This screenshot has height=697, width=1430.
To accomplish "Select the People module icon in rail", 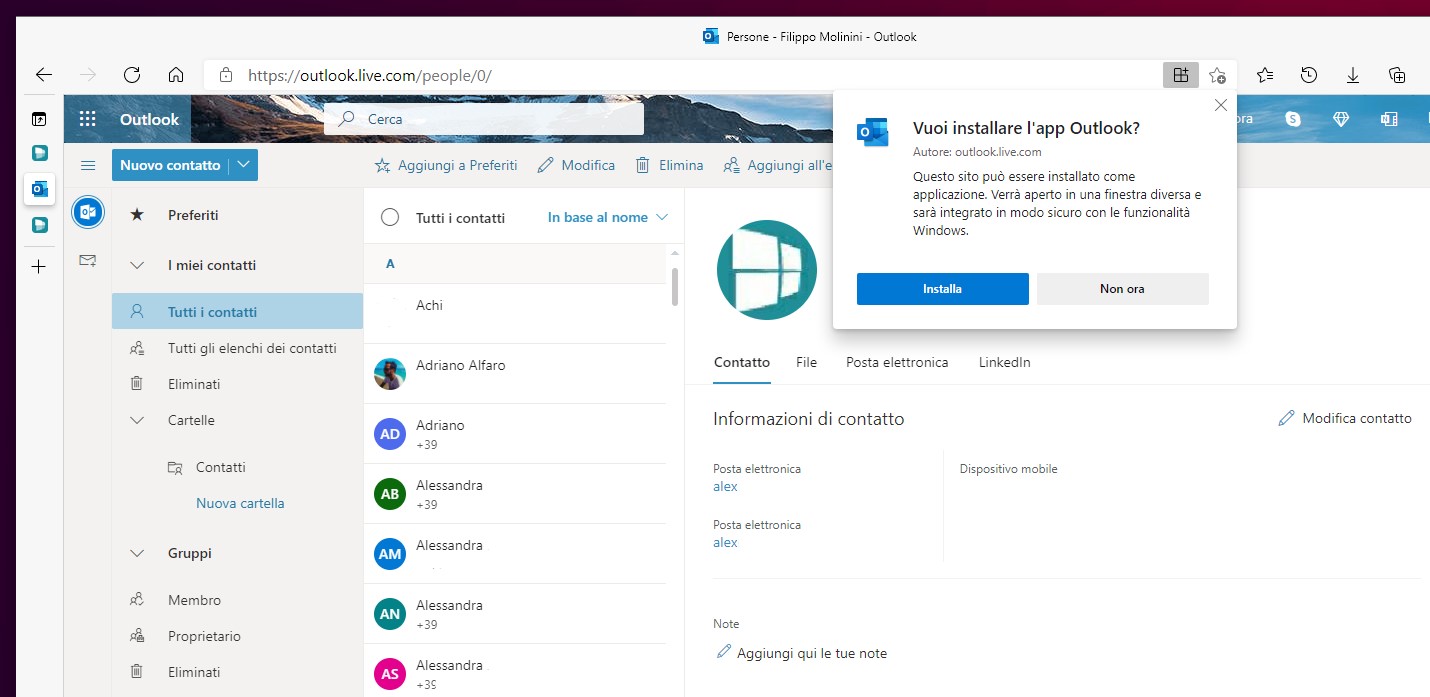I will pyautogui.click(x=88, y=212).
